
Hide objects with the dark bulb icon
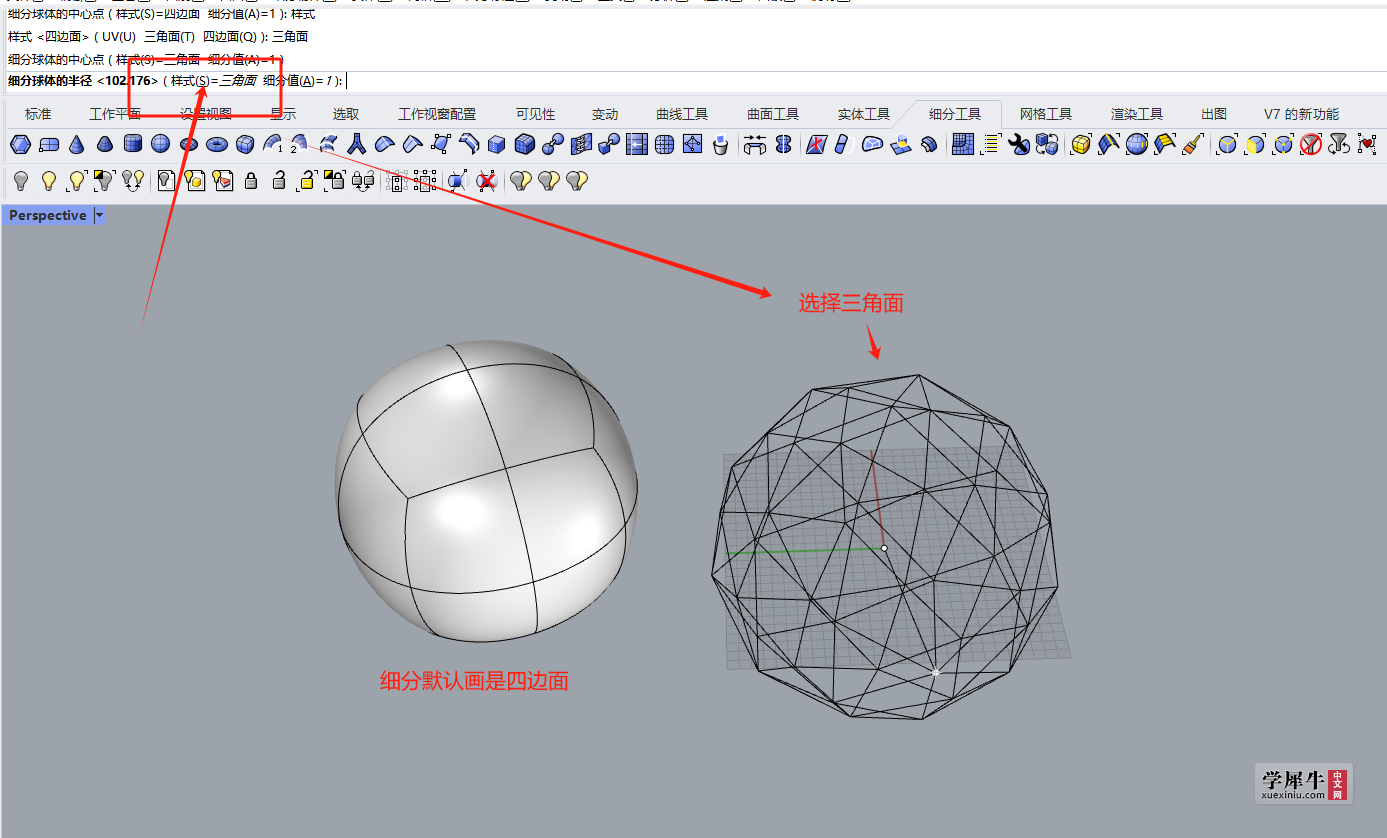tap(21, 181)
